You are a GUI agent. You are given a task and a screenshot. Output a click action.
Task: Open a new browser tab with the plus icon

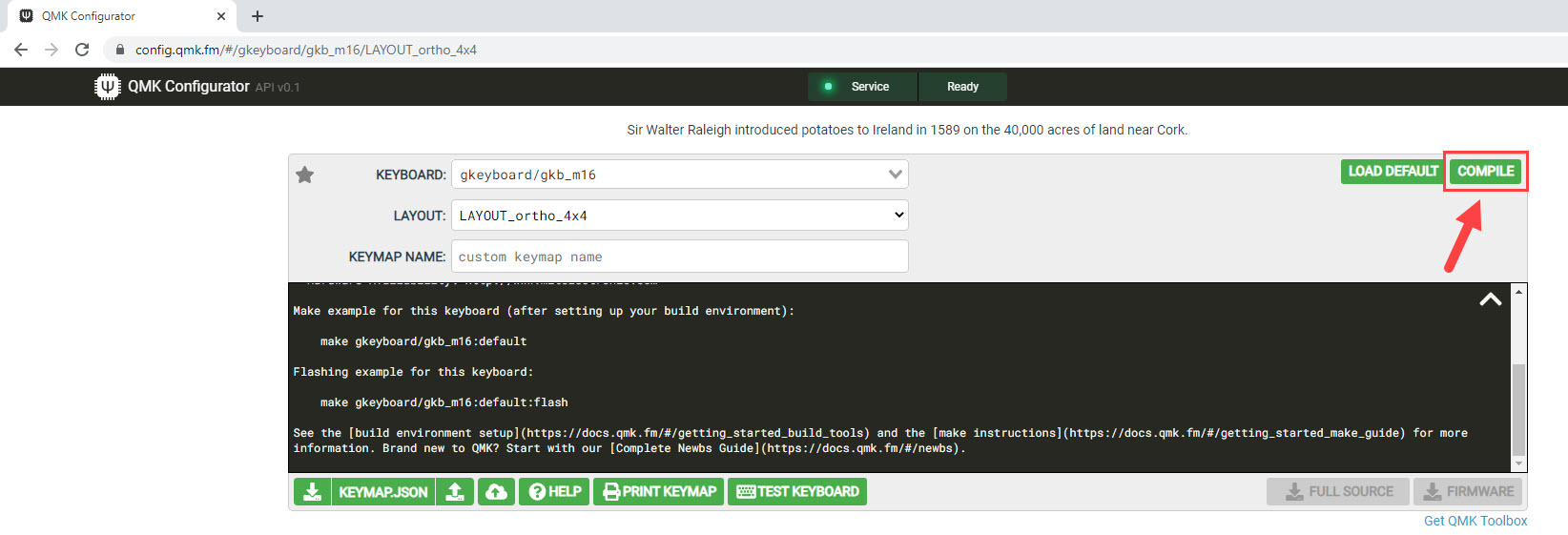258,16
